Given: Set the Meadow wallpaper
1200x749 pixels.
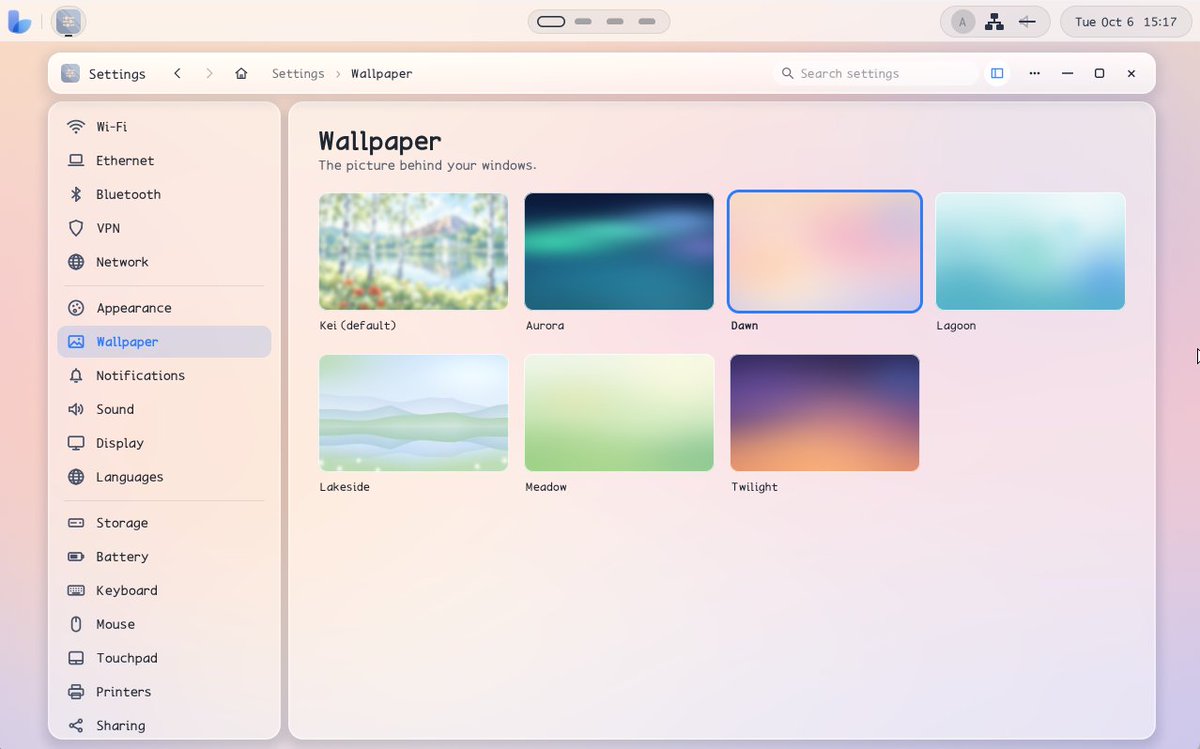Looking at the screenshot, I should [x=619, y=413].
